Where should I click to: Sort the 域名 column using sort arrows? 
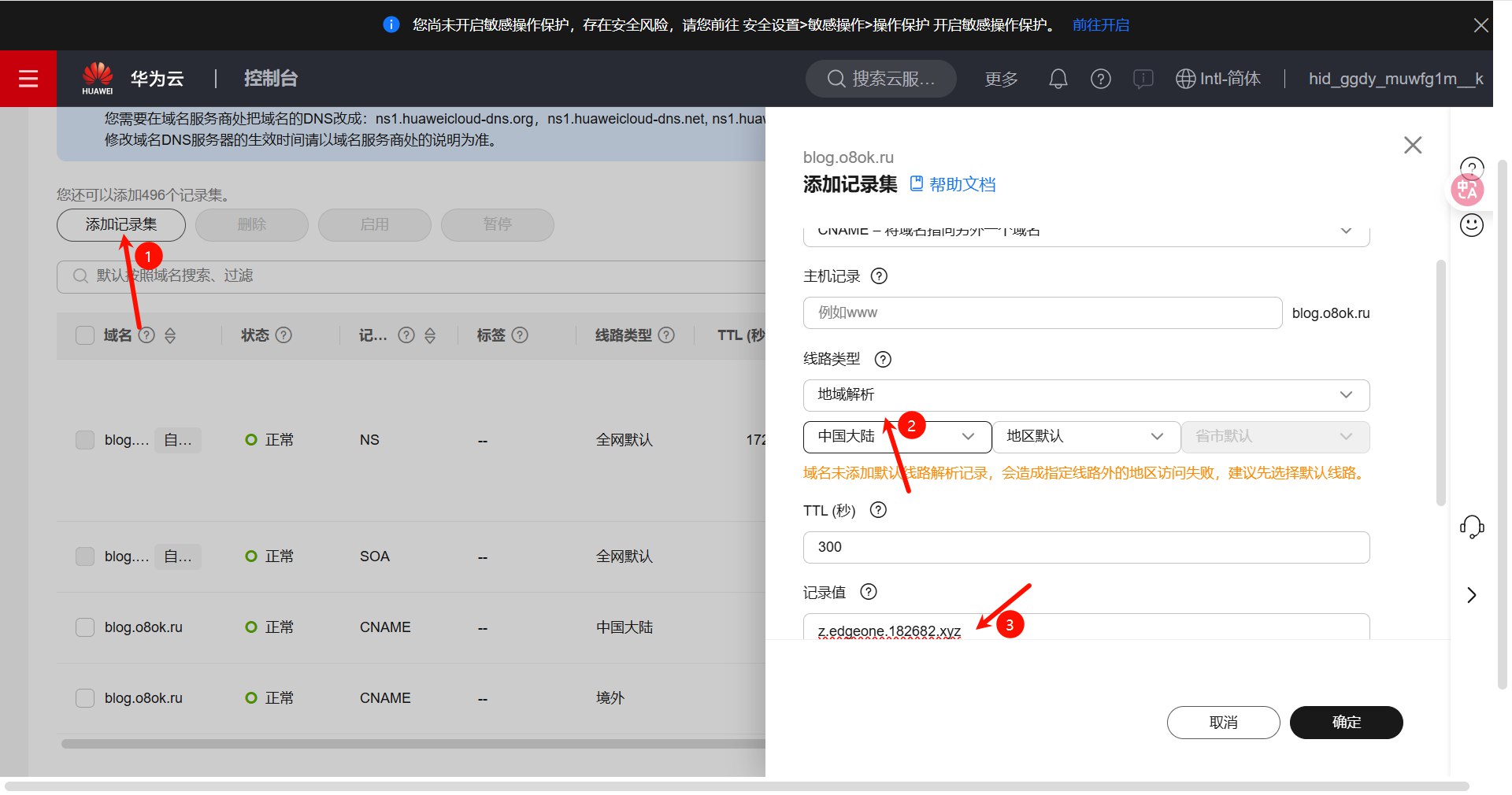point(170,335)
